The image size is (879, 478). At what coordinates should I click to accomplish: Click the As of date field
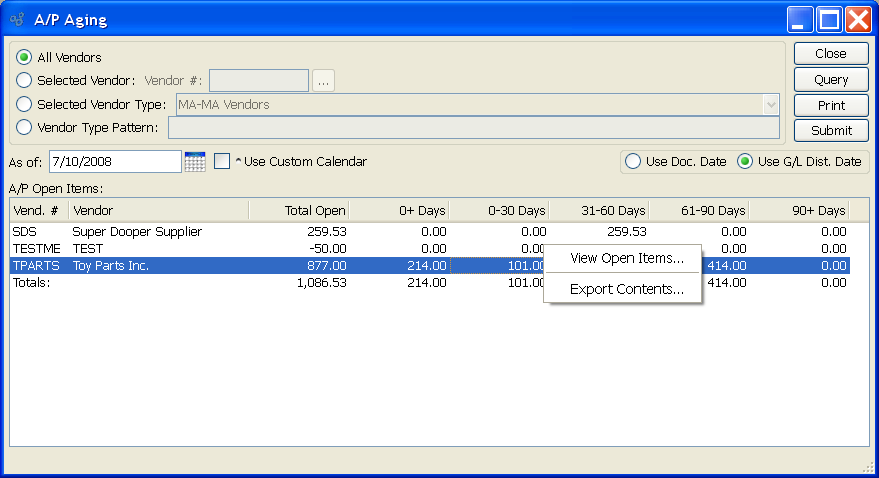pos(114,161)
